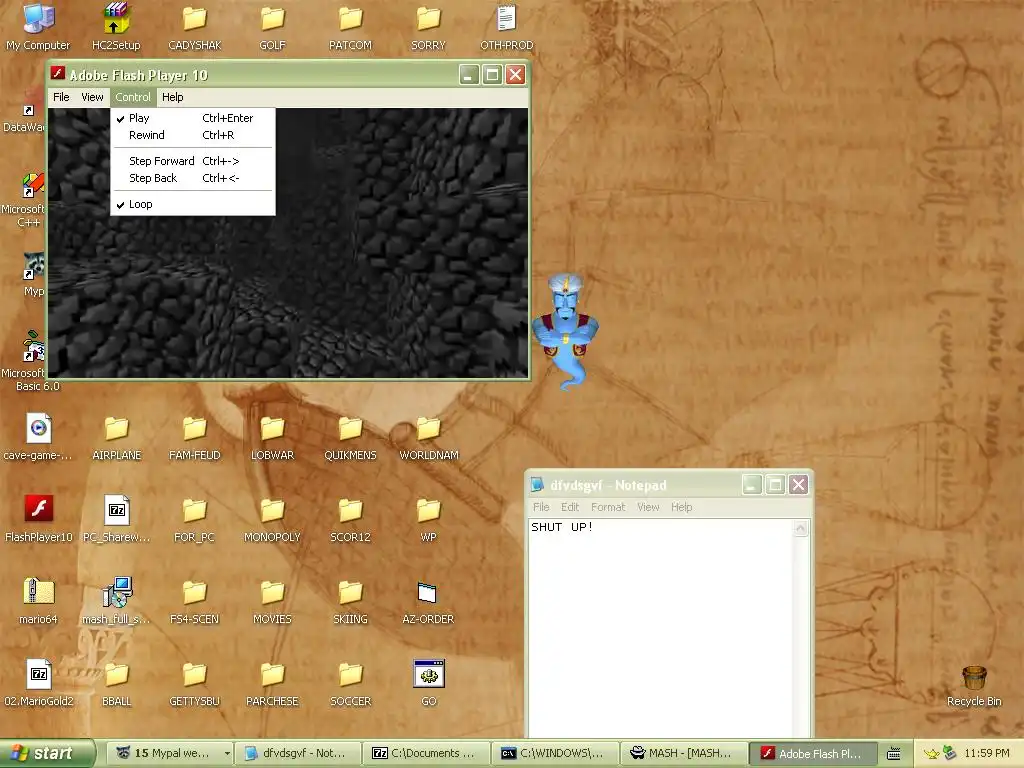Image resolution: width=1024 pixels, height=768 pixels.
Task: Click the taskbar clock 11:59 PM
Action: pyautogui.click(x=987, y=754)
